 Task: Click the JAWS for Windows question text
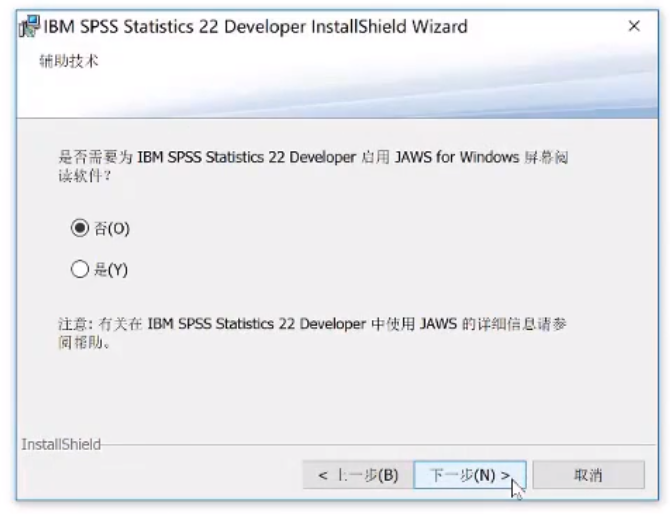tap(313, 166)
